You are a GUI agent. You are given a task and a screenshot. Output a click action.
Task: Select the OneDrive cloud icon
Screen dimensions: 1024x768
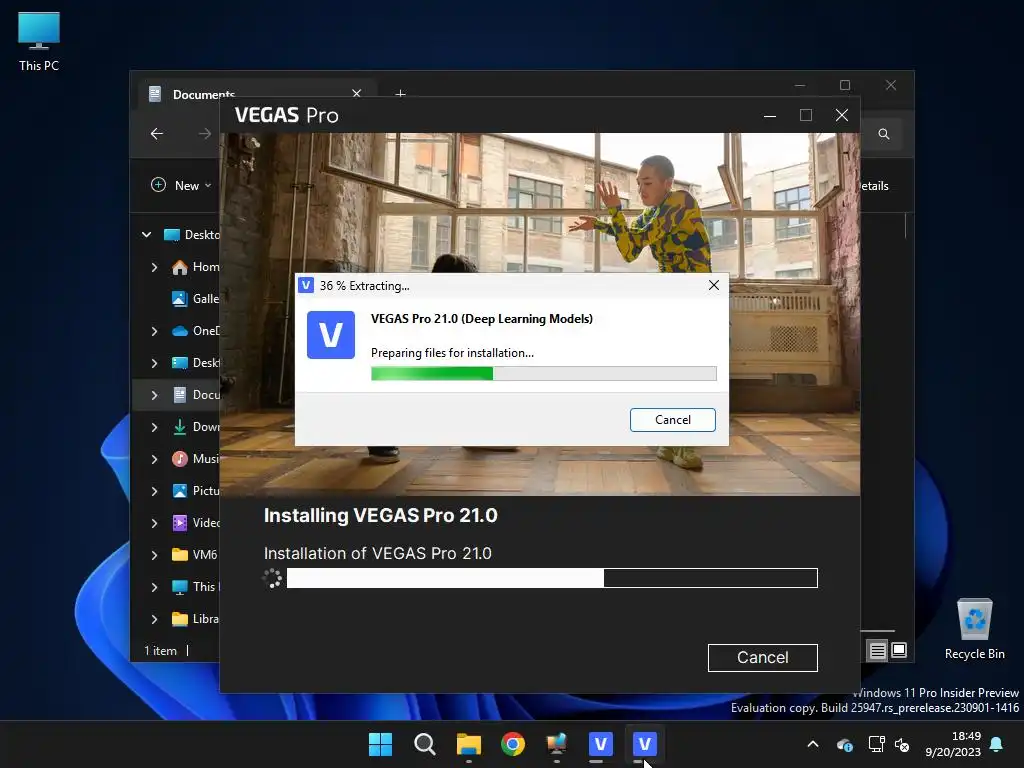tap(180, 330)
